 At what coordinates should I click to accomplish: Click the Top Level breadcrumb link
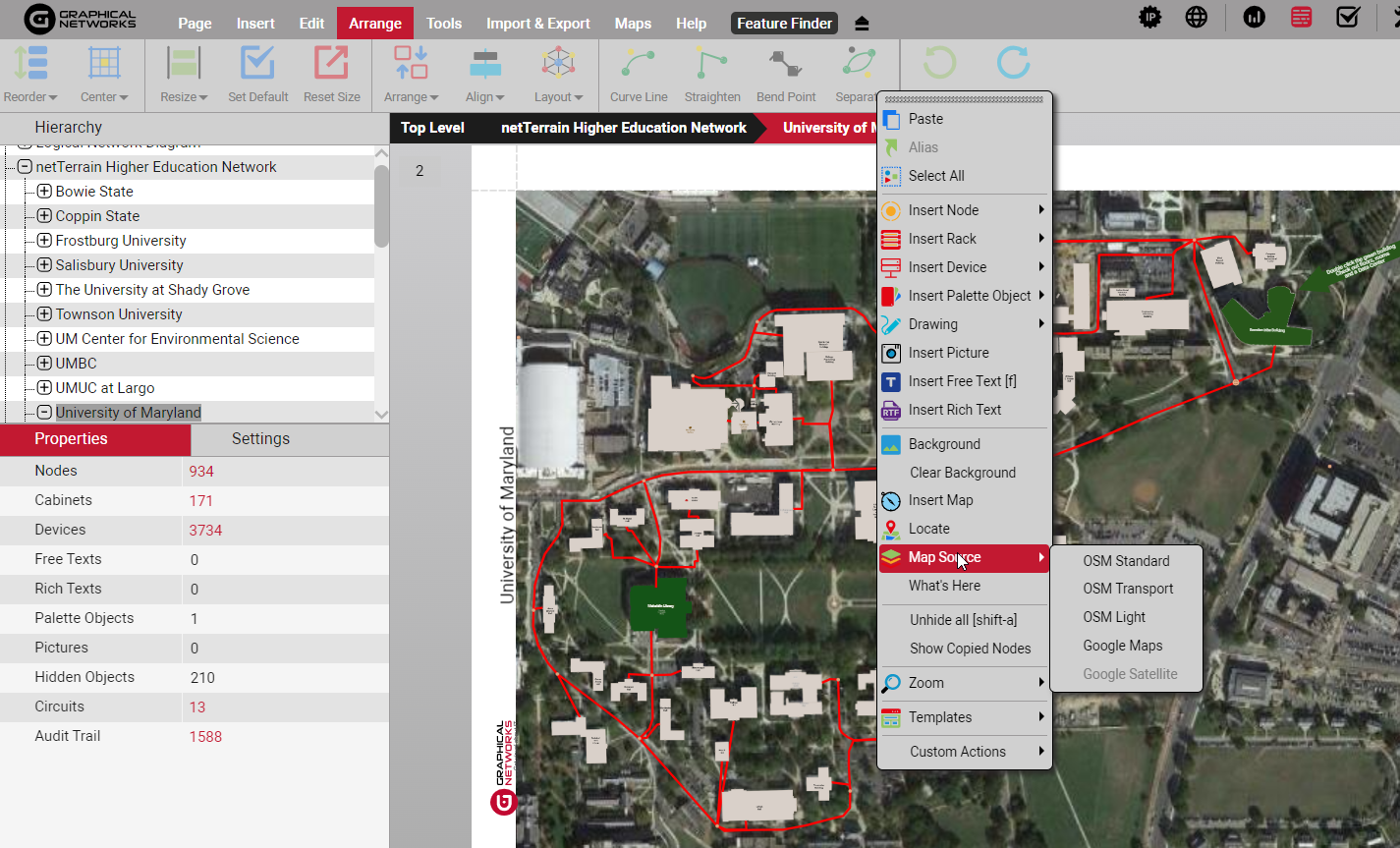coord(432,128)
